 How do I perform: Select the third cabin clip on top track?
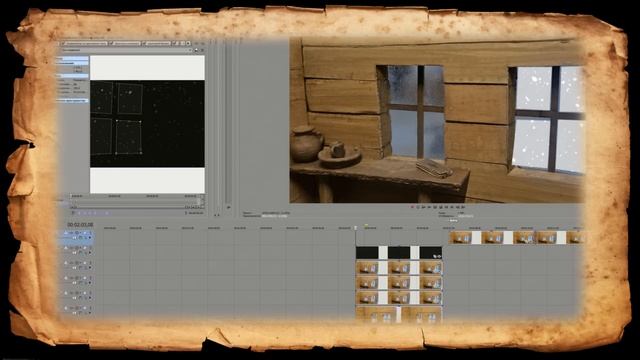pos(524,238)
